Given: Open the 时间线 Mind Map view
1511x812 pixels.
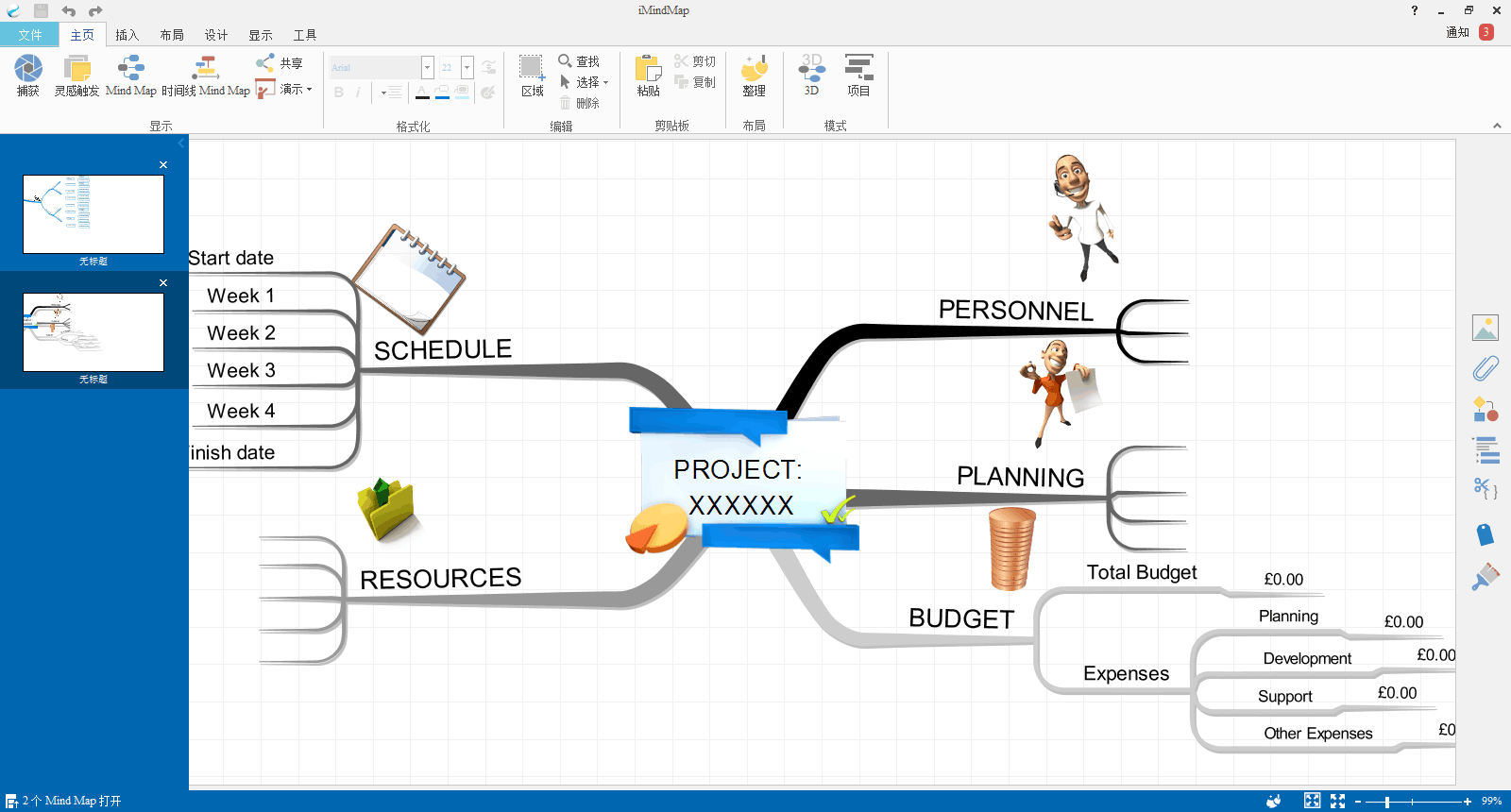Looking at the screenshot, I should (206, 76).
